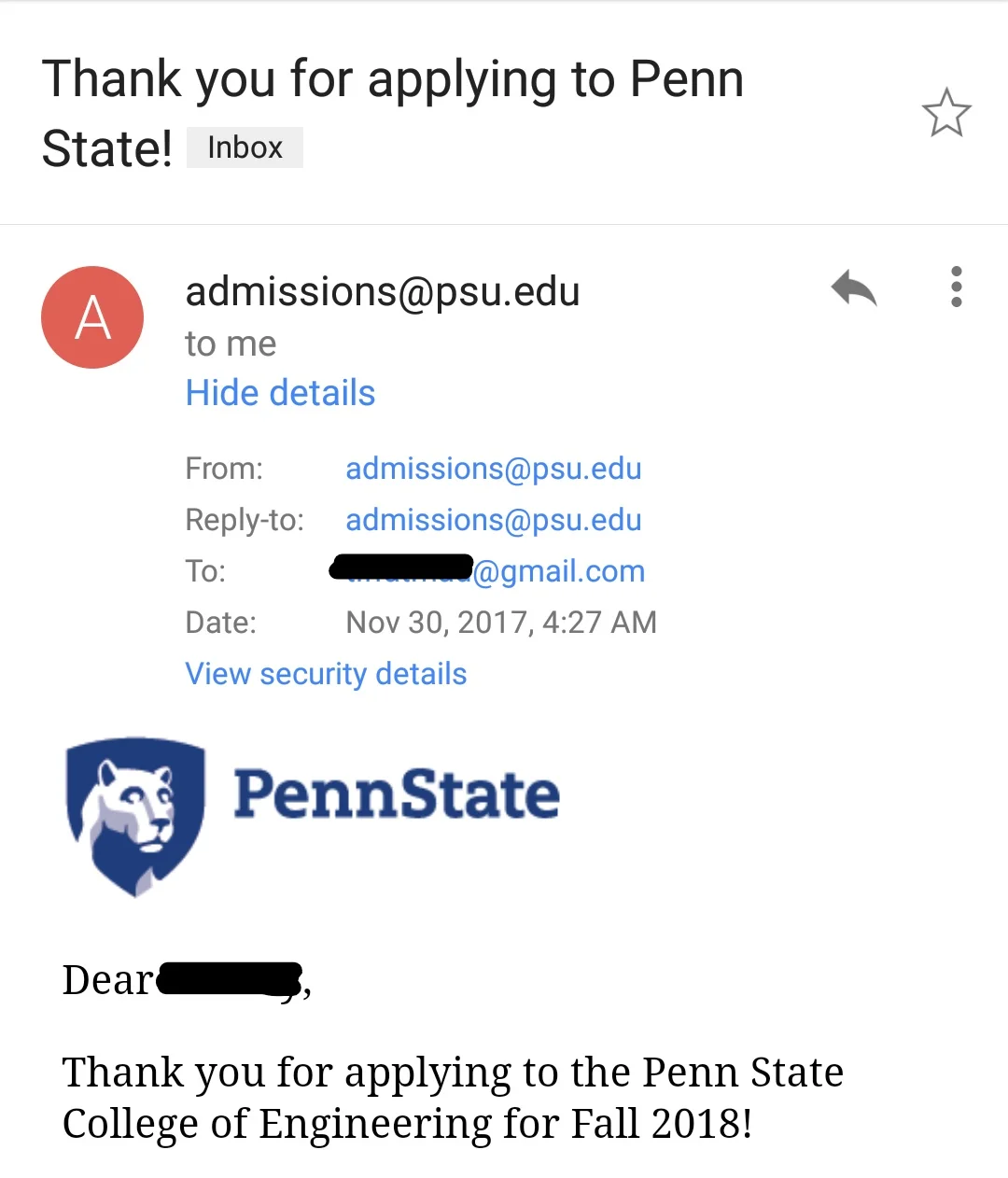Tap the Dear greeting line
The image size is (1008, 1178).
coord(187,980)
